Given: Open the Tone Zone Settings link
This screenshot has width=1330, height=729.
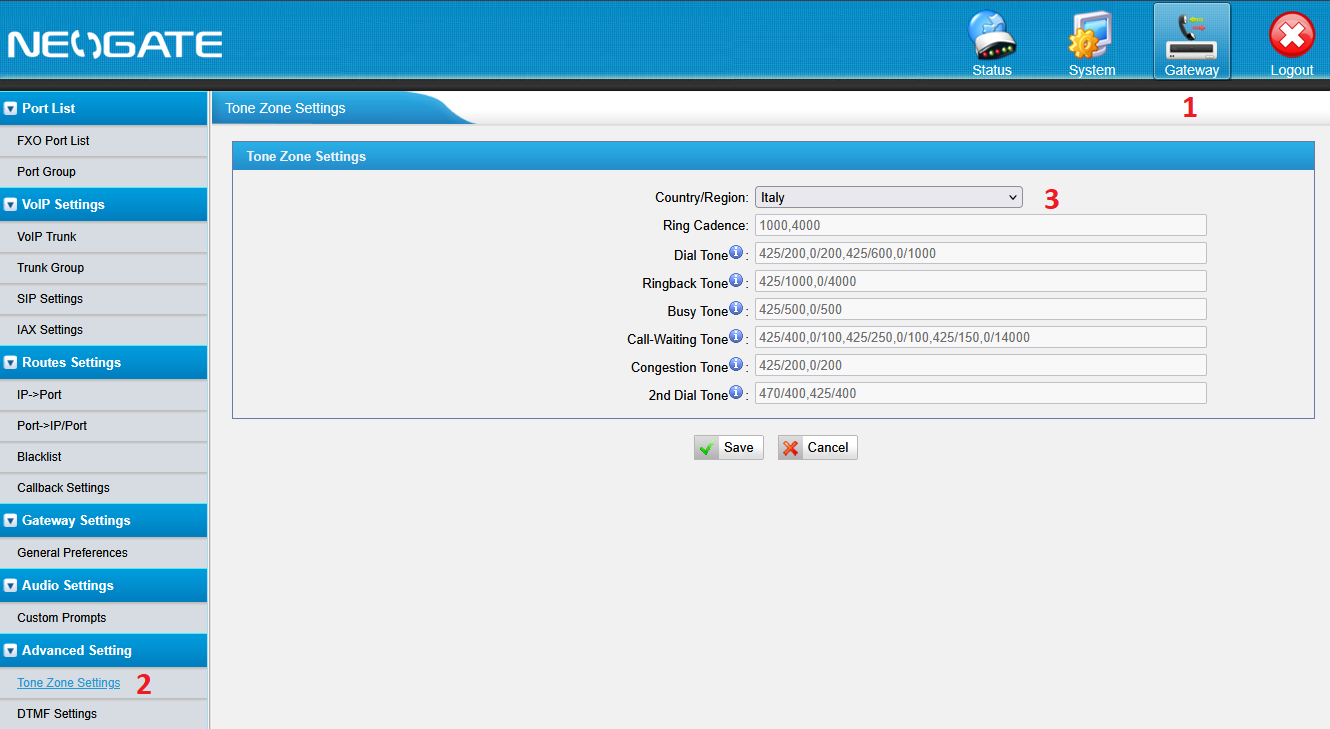Looking at the screenshot, I should pos(68,683).
